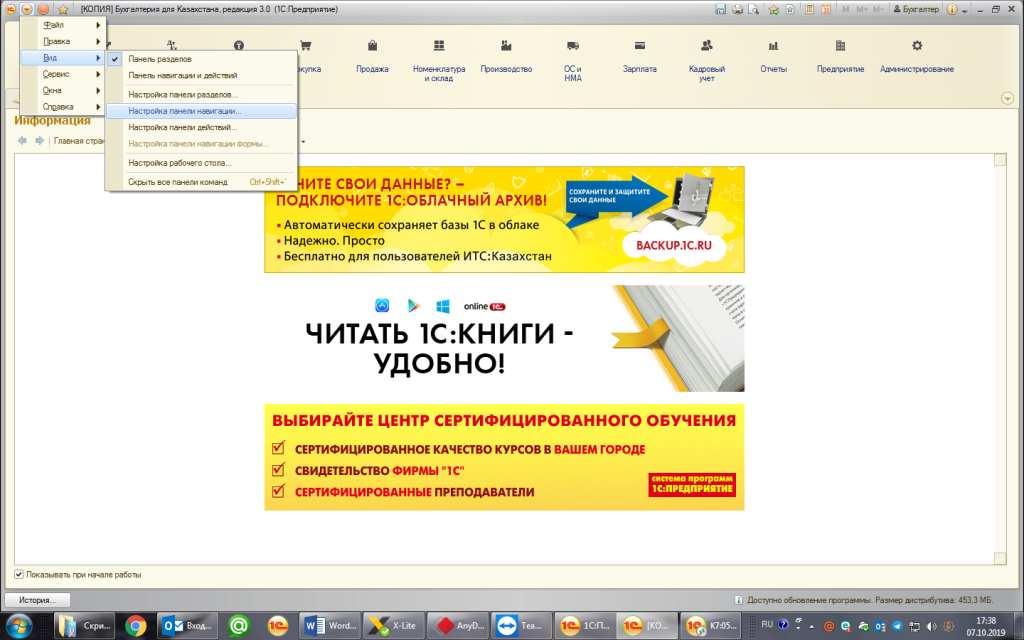The image size is (1024, 640).
Task: Open X-Lite from the taskbar
Action: point(394,626)
